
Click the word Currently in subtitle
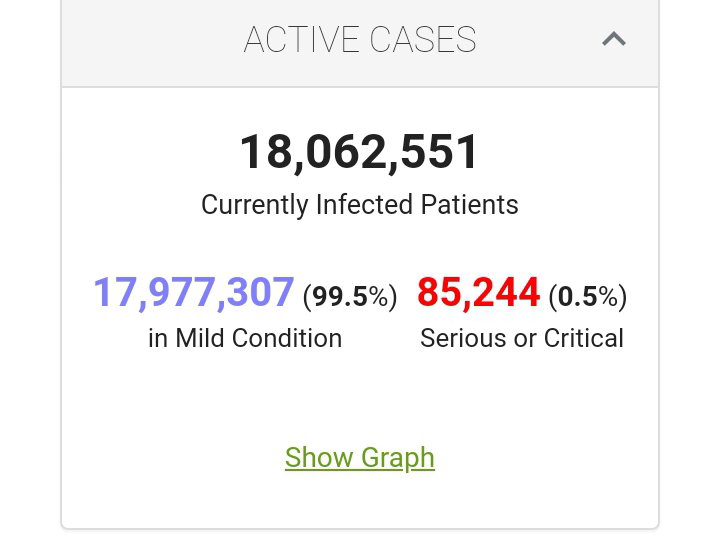pos(254,204)
